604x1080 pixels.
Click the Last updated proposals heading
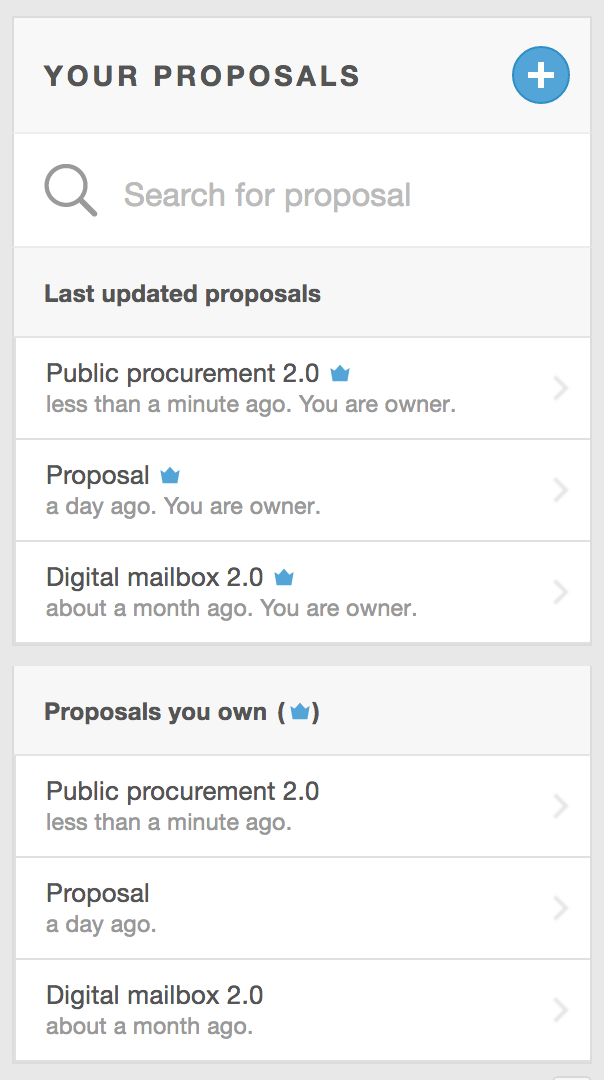pos(183,294)
